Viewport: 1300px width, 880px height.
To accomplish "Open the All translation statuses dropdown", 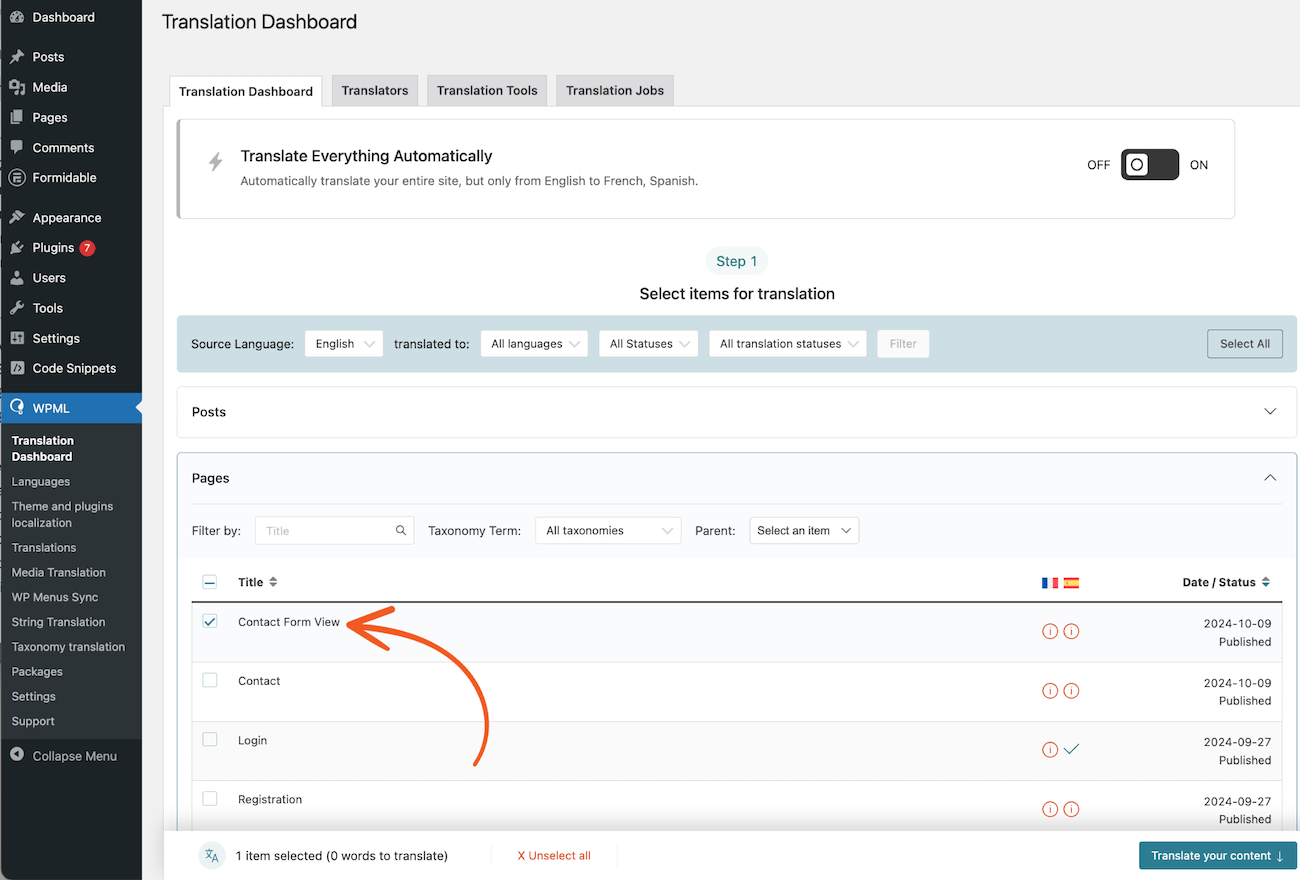I will point(788,344).
